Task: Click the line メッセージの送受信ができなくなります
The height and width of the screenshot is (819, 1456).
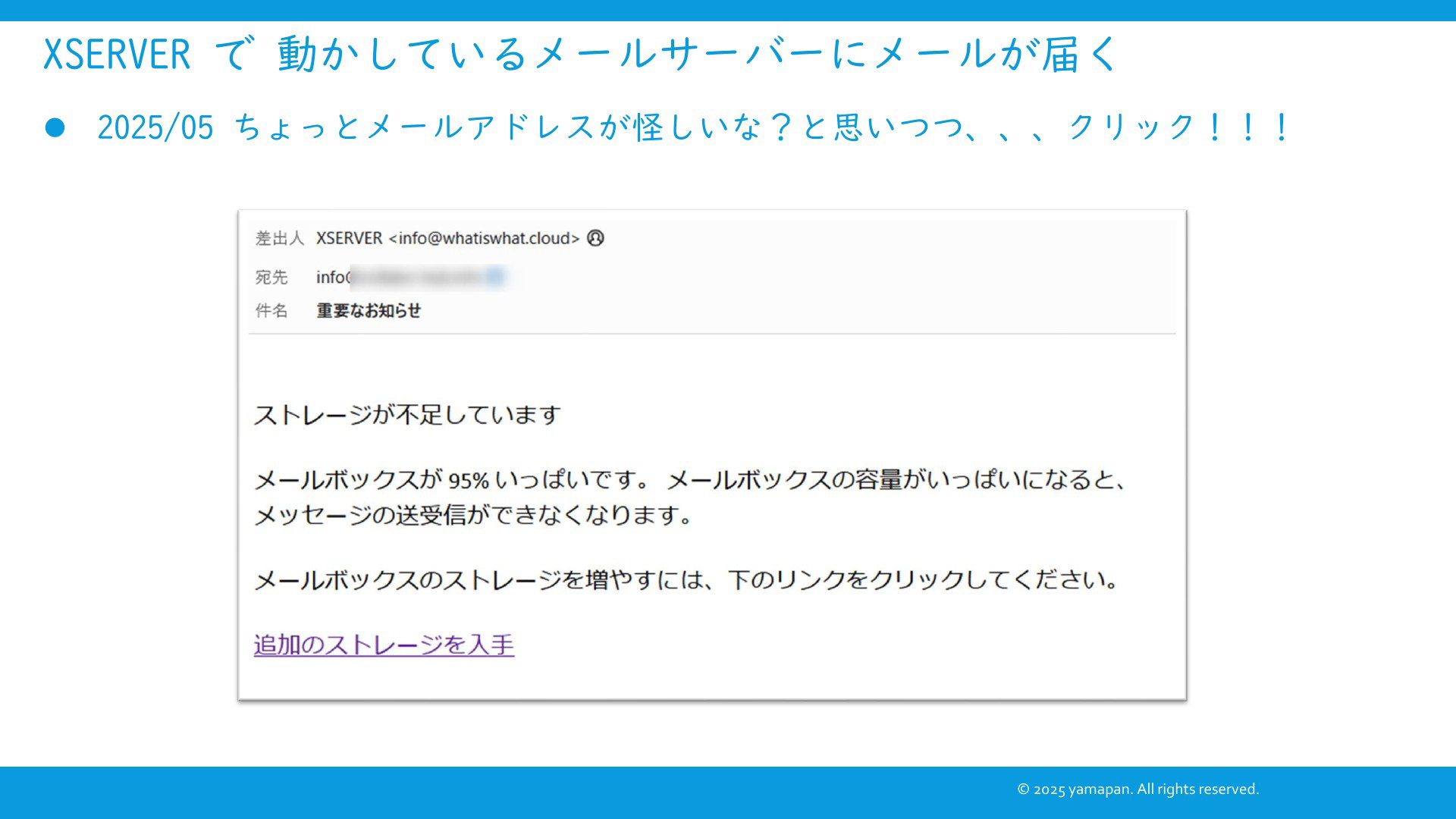Action: (473, 516)
